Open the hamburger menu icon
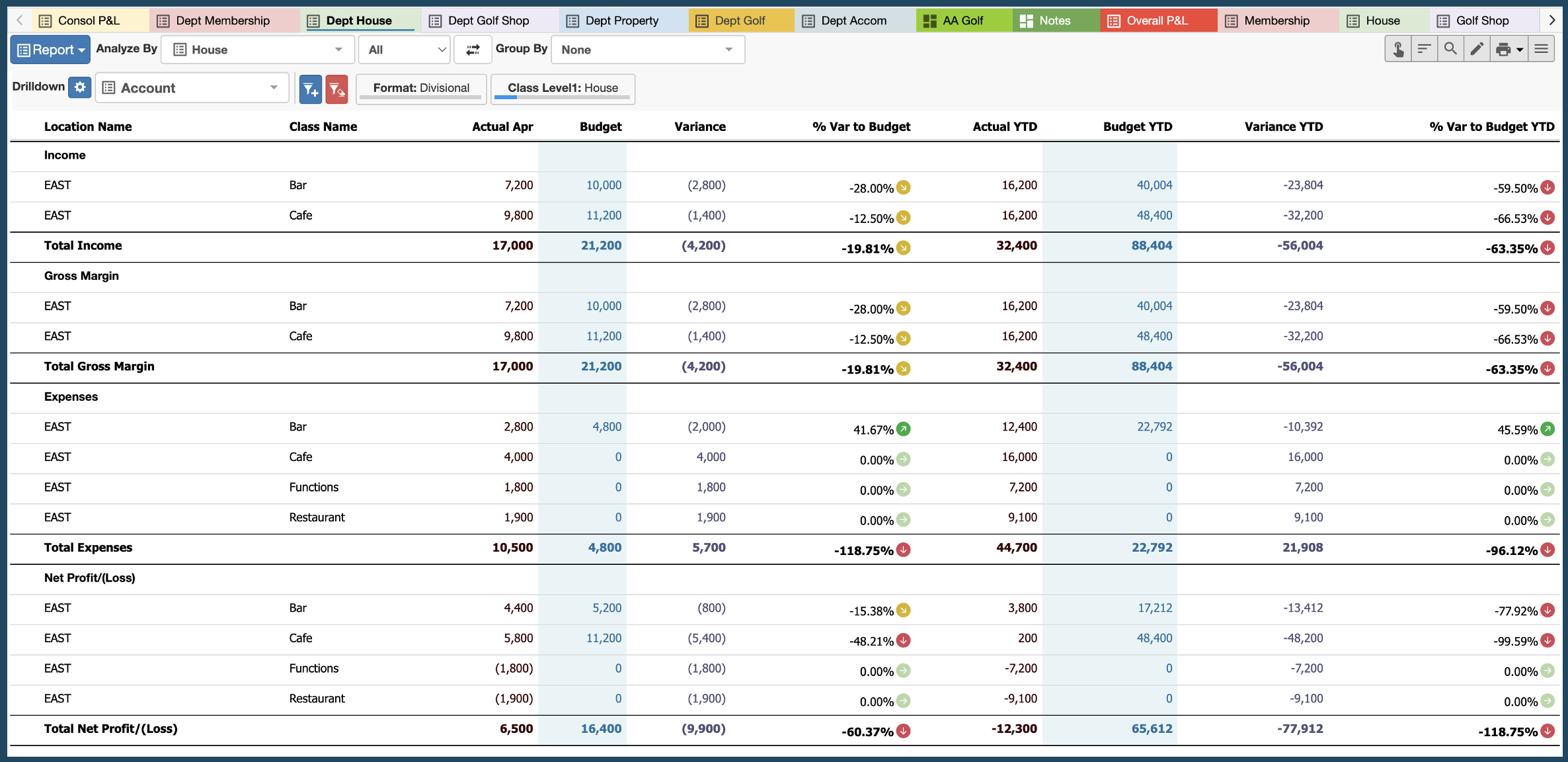Image resolution: width=1568 pixels, height=762 pixels. coord(1541,50)
